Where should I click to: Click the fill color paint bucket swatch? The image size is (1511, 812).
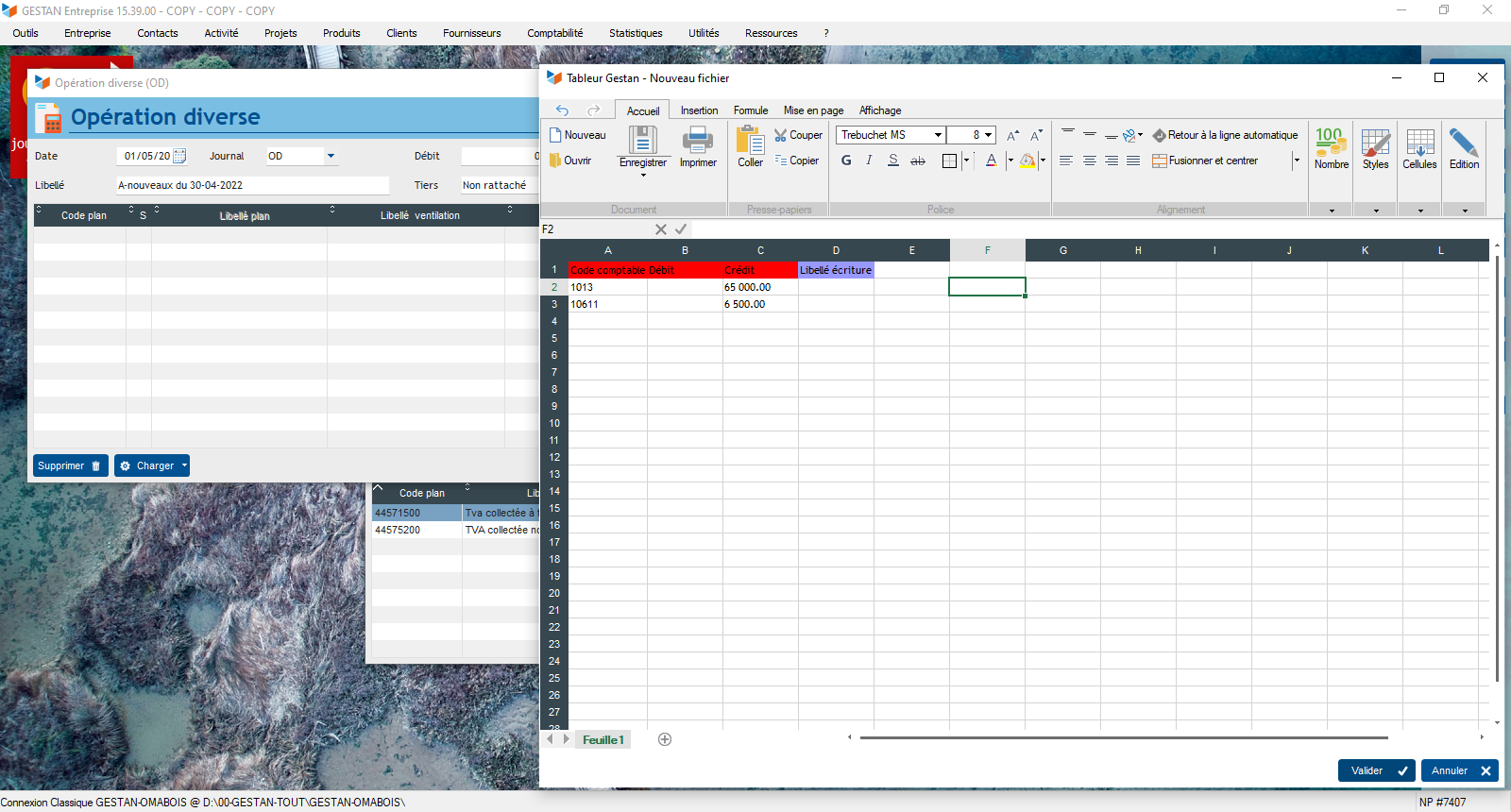coord(1027,161)
